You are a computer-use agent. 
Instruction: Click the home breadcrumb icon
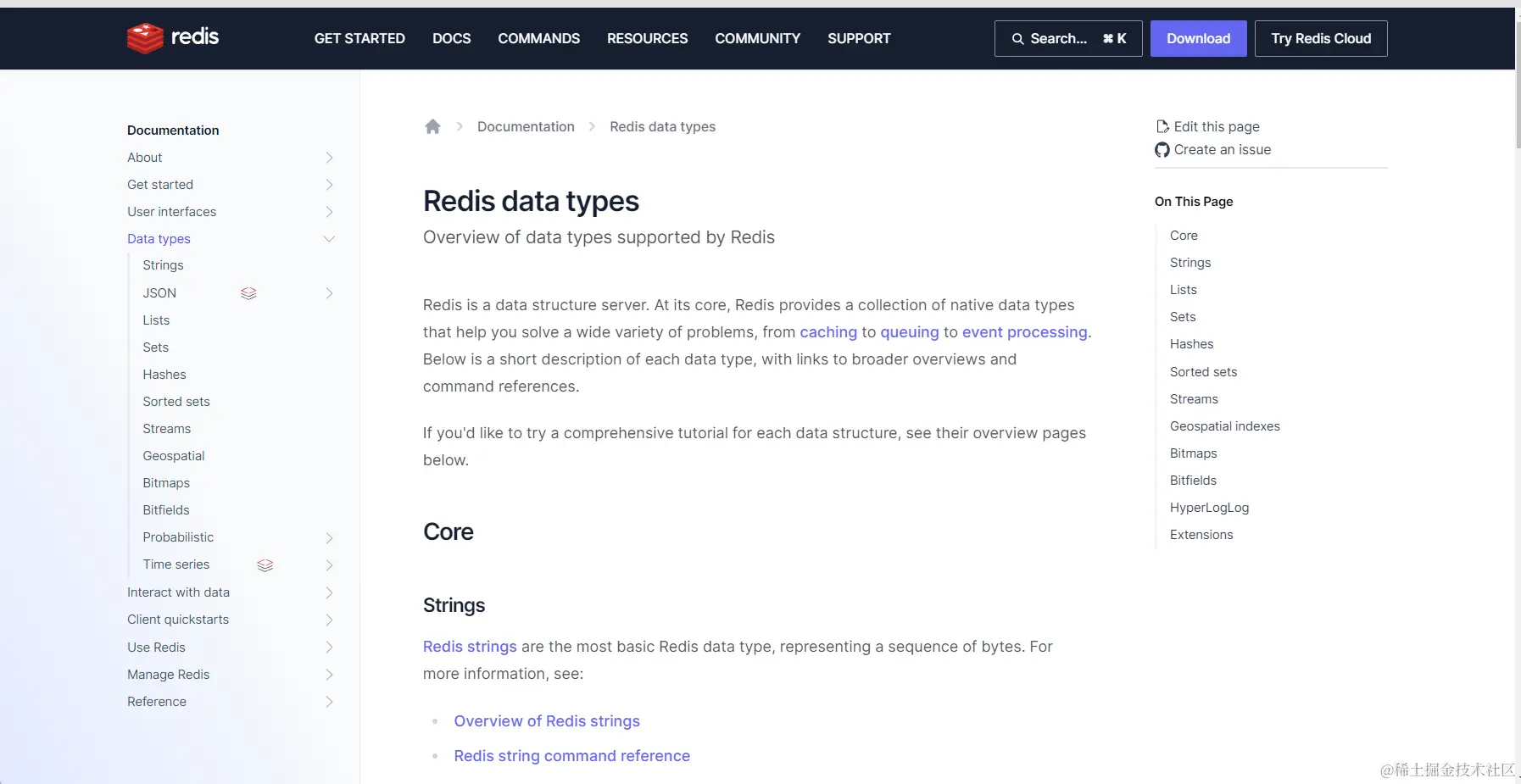(x=432, y=126)
